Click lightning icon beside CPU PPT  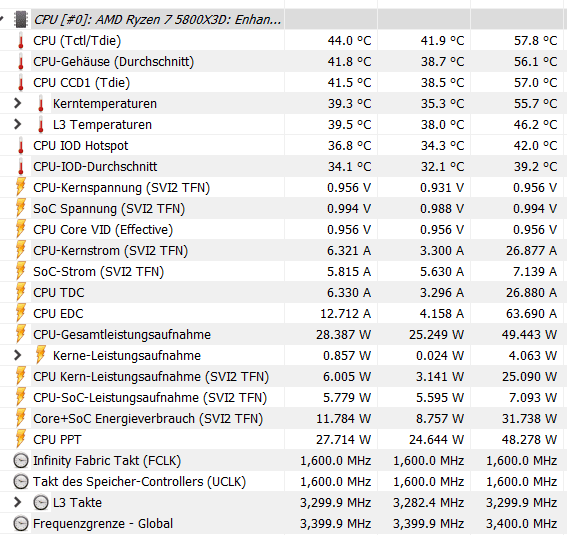click(21, 439)
